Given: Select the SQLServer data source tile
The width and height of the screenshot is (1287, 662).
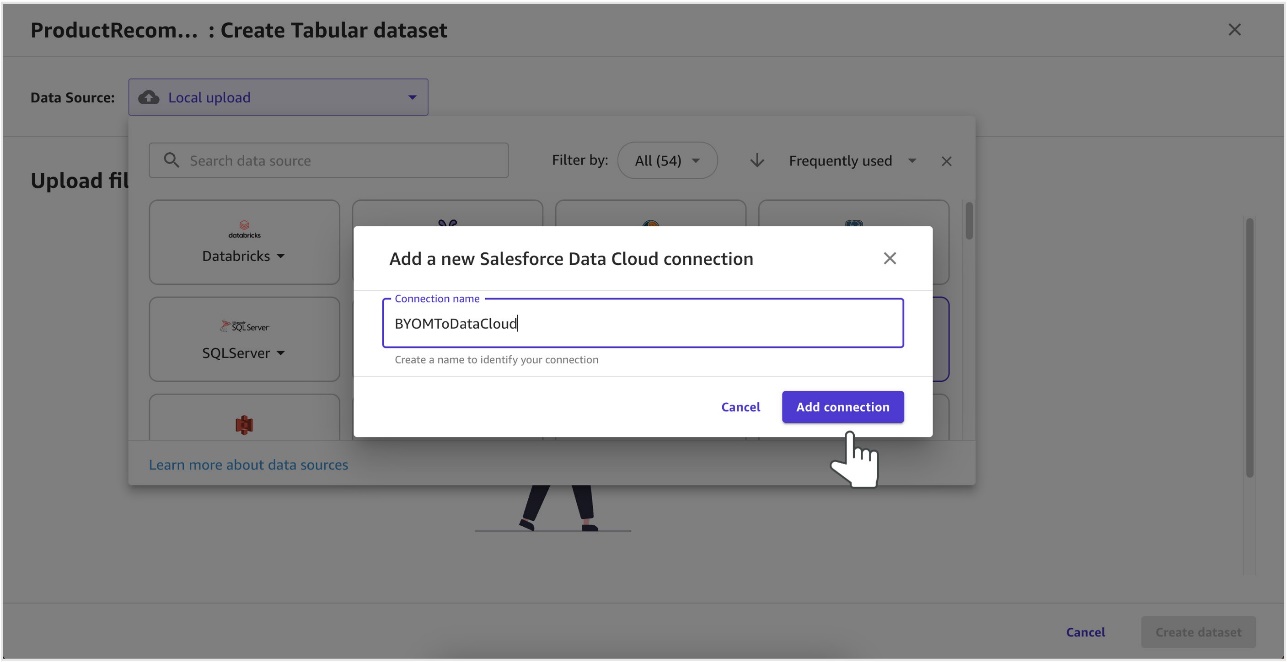Looking at the screenshot, I should (x=244, y=339).
